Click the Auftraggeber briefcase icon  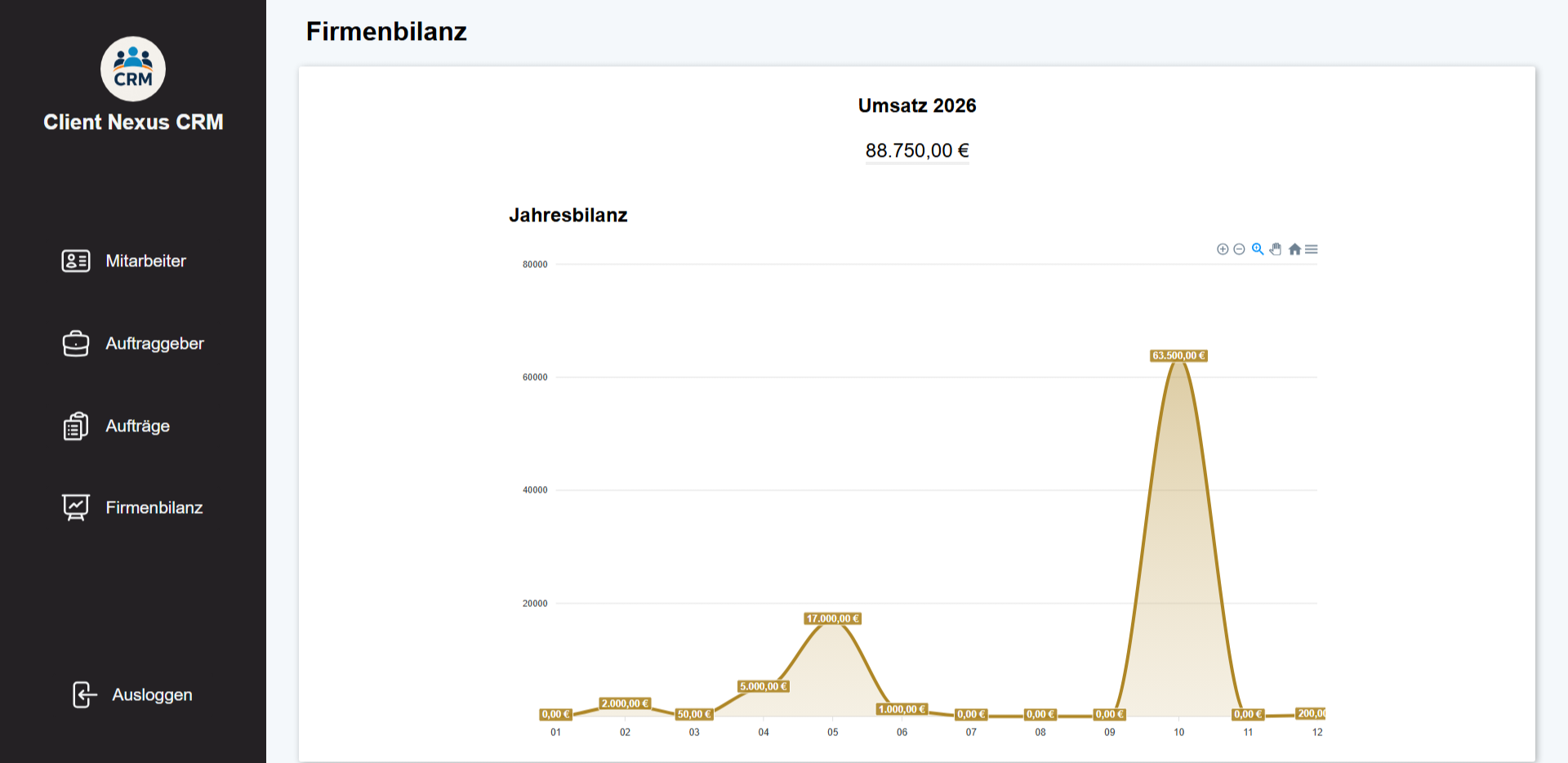tap(76, 343)
